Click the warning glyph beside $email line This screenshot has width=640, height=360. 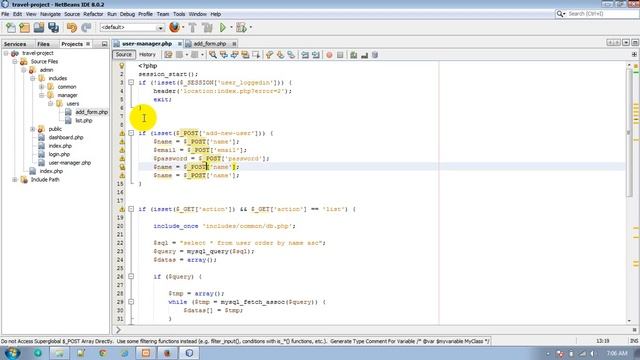pos(122,150)
